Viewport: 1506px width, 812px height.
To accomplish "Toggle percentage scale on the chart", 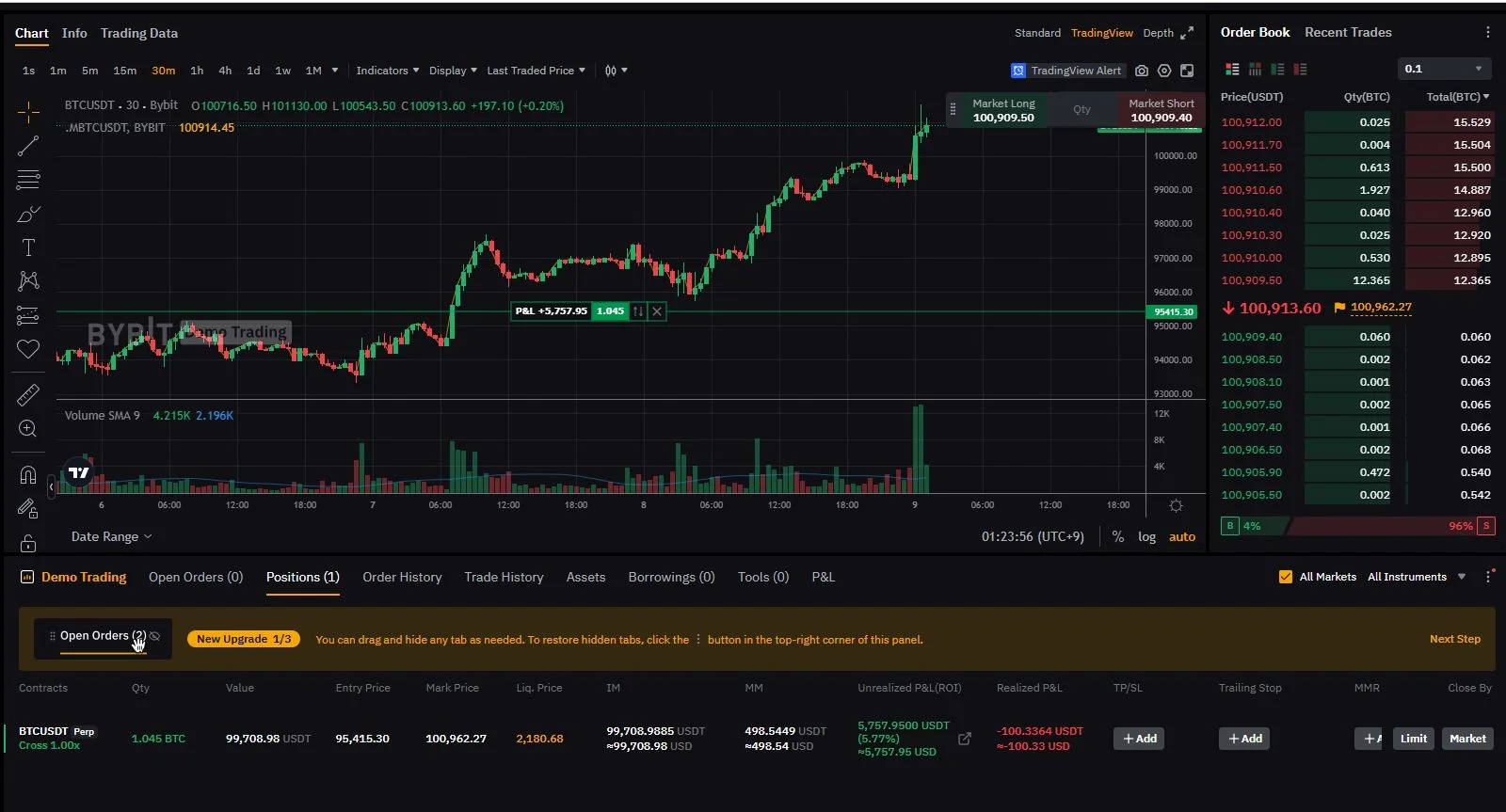I will tap(1118, 536).
